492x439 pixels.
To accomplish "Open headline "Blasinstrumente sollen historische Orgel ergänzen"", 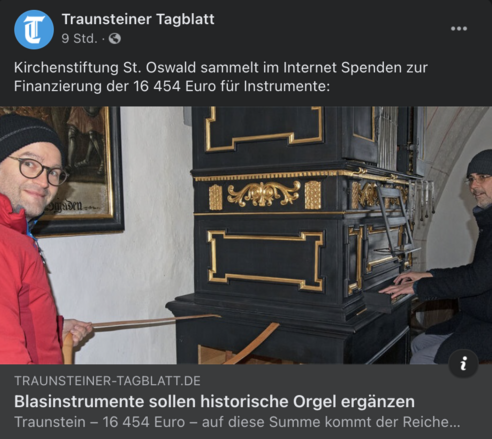I will pyautogui.click(x=214, y=402).
